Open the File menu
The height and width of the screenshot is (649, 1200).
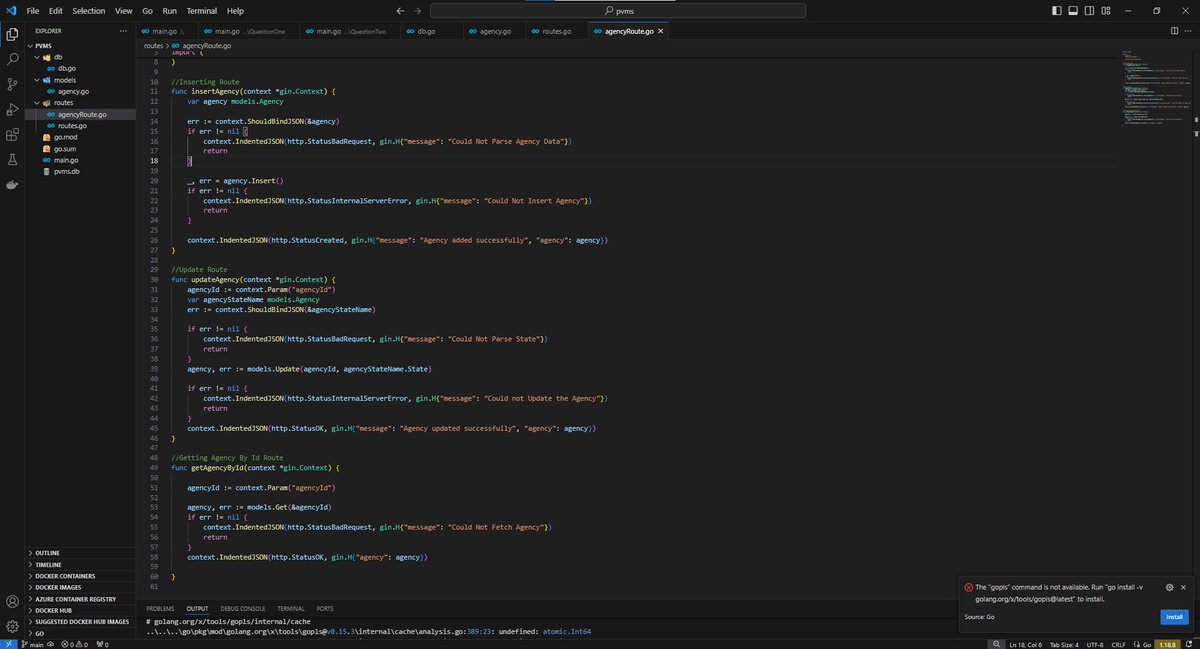(33, 10)
